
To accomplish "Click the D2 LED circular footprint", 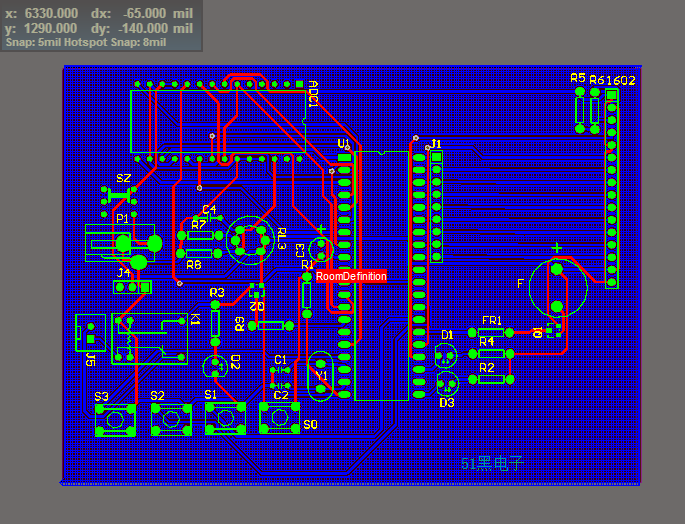I will [x=215, y=366].
